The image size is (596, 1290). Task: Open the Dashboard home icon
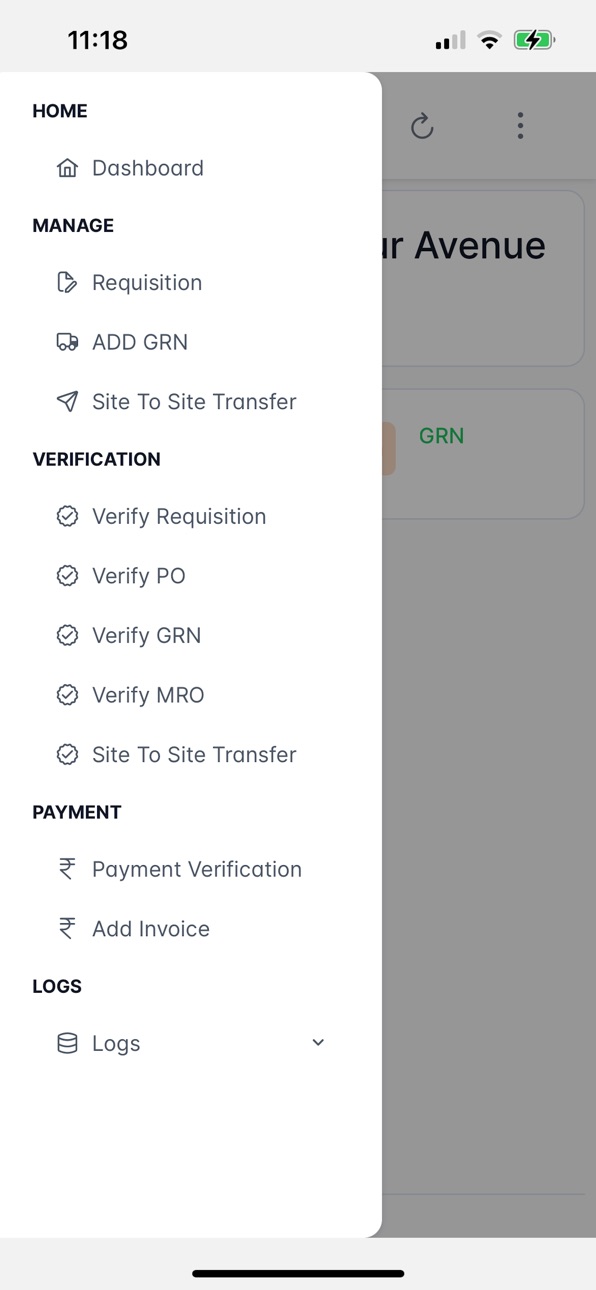[67, 168]
